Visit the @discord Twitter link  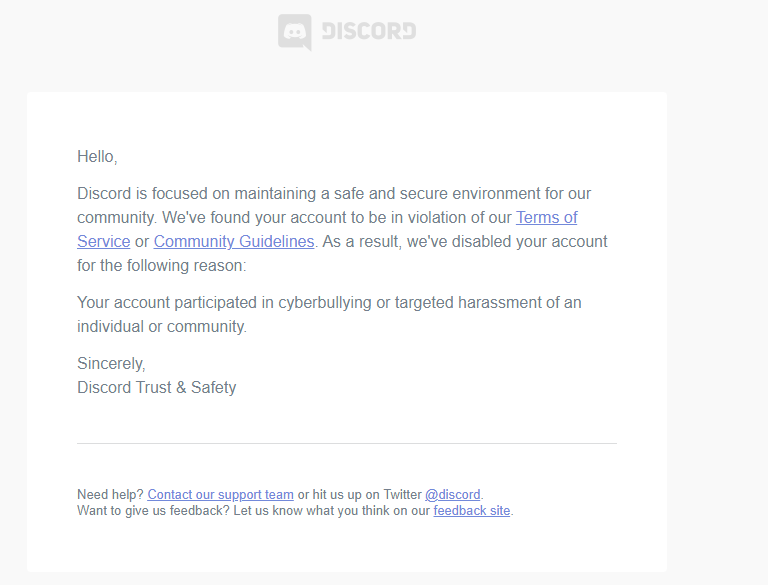(x=452, y=494)
